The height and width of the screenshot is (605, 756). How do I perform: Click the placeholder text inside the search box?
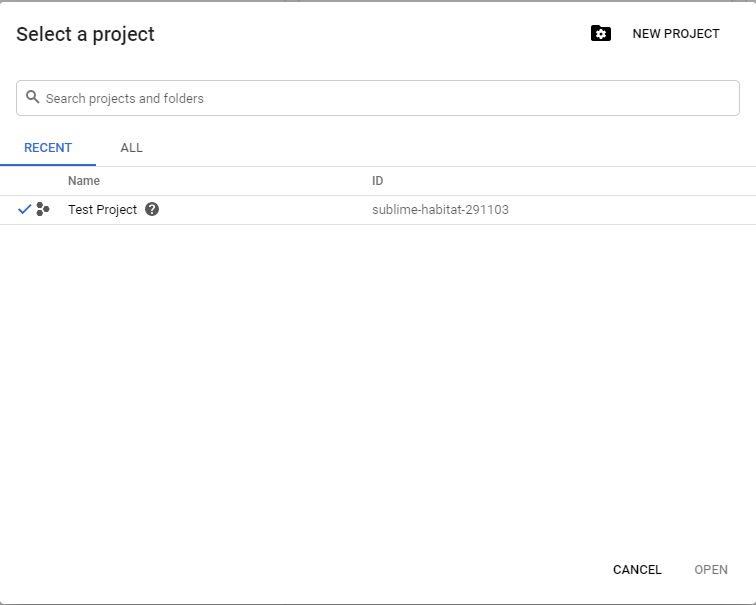(125, 99)
